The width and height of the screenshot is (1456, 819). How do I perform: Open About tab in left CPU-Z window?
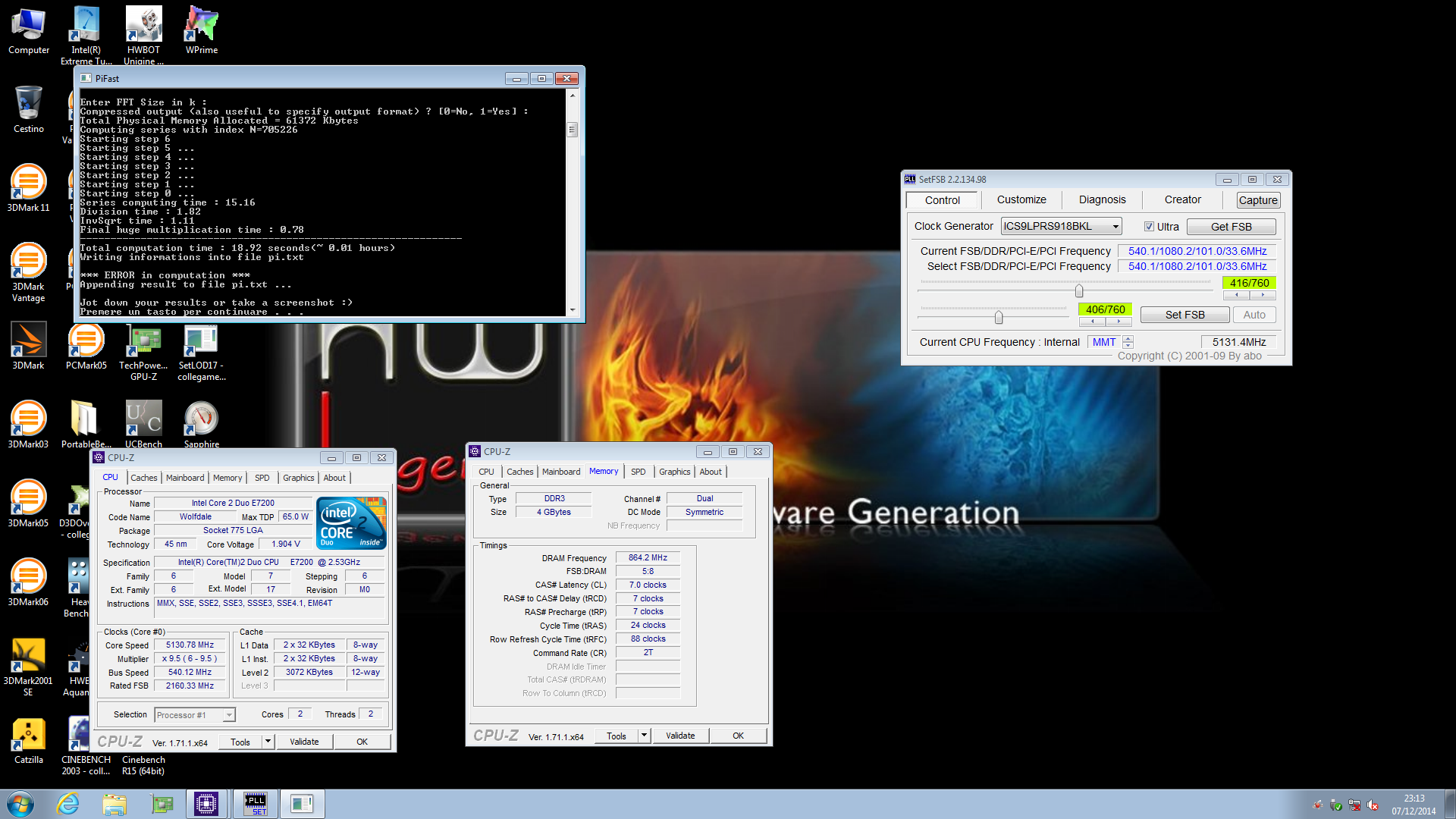point(334,478)
